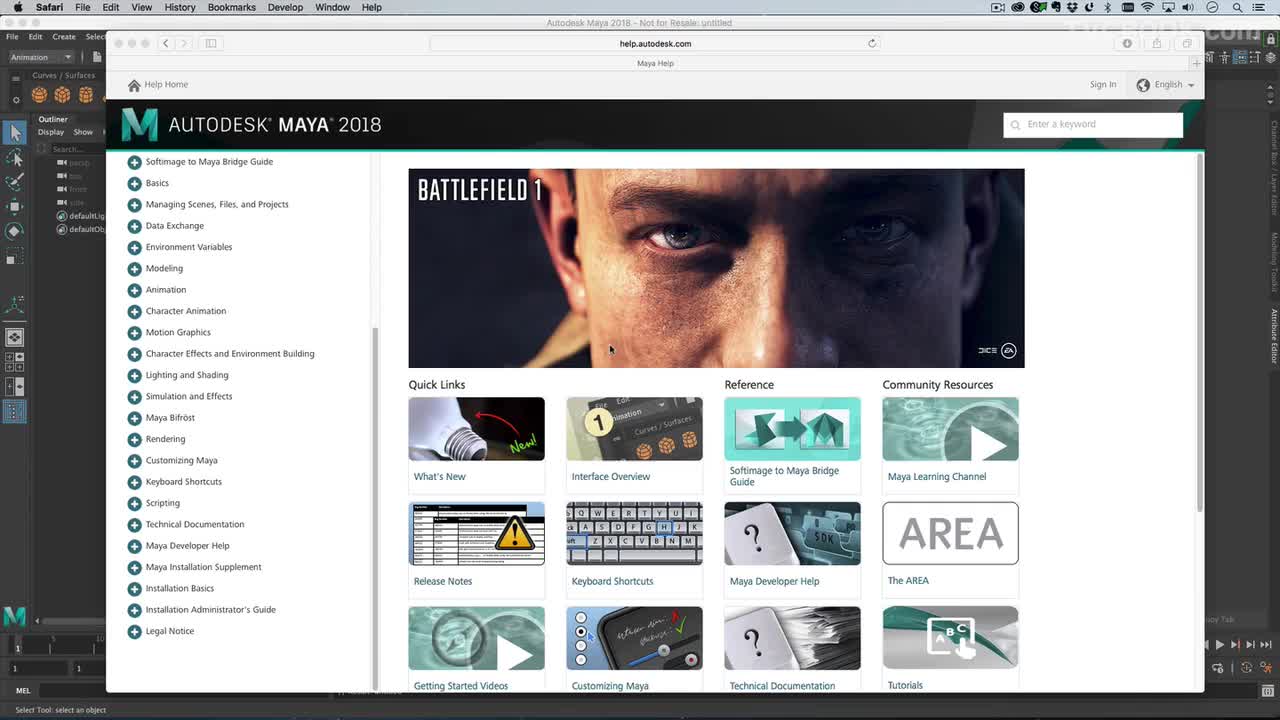Open Maya Developer Help SDK thumbnail

(792, 534)
